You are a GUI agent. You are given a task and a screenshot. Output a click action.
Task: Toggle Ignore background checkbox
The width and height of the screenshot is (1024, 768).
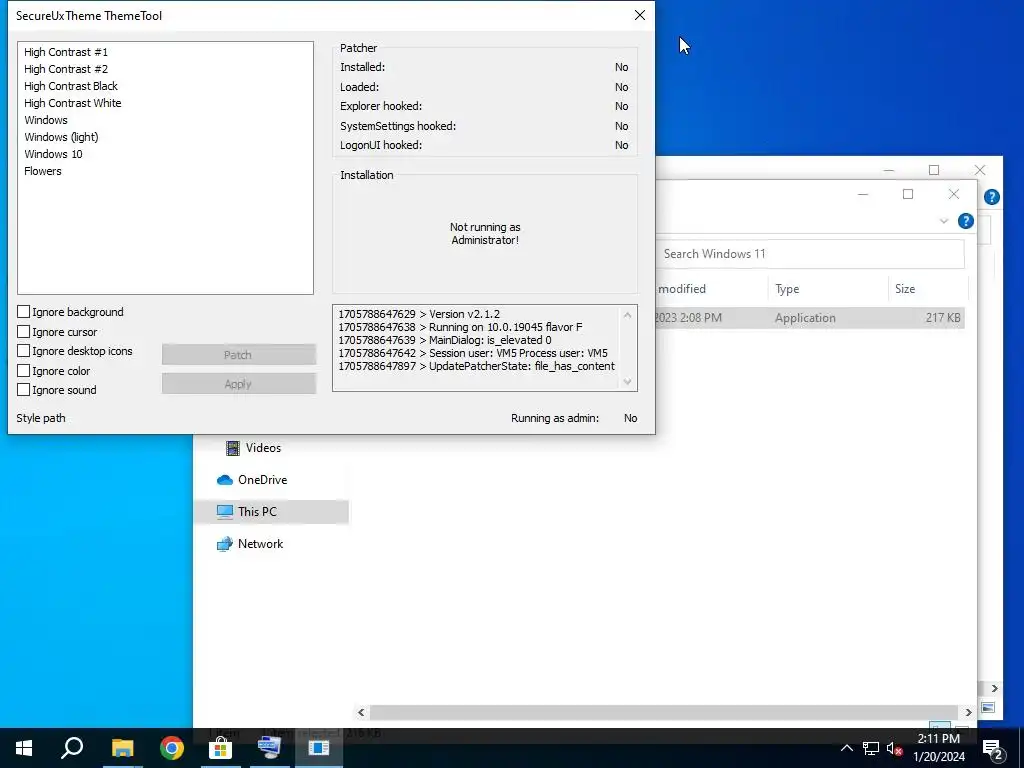(24, 312)
